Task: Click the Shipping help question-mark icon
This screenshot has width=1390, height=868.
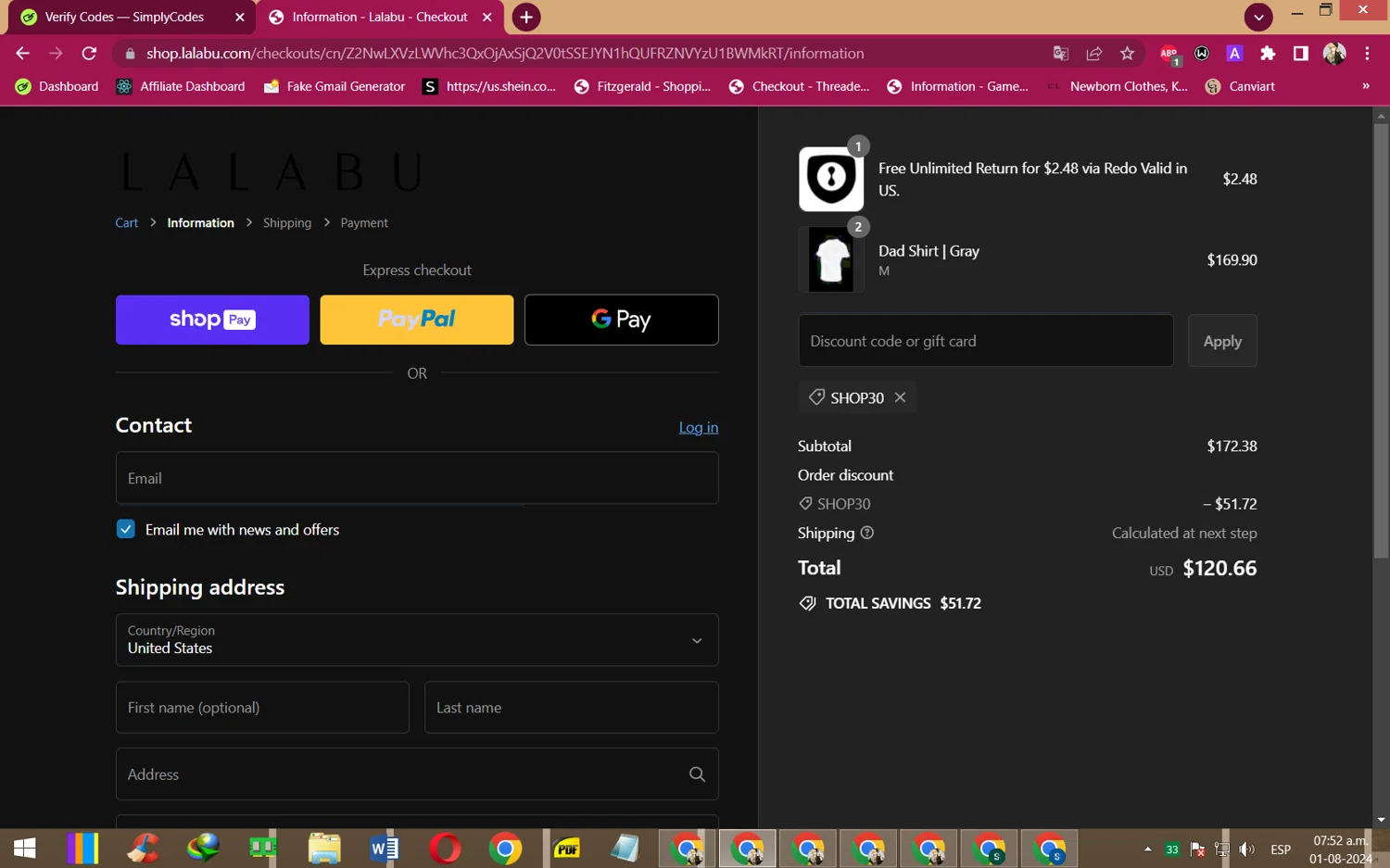Action: (x=867, y=533)
